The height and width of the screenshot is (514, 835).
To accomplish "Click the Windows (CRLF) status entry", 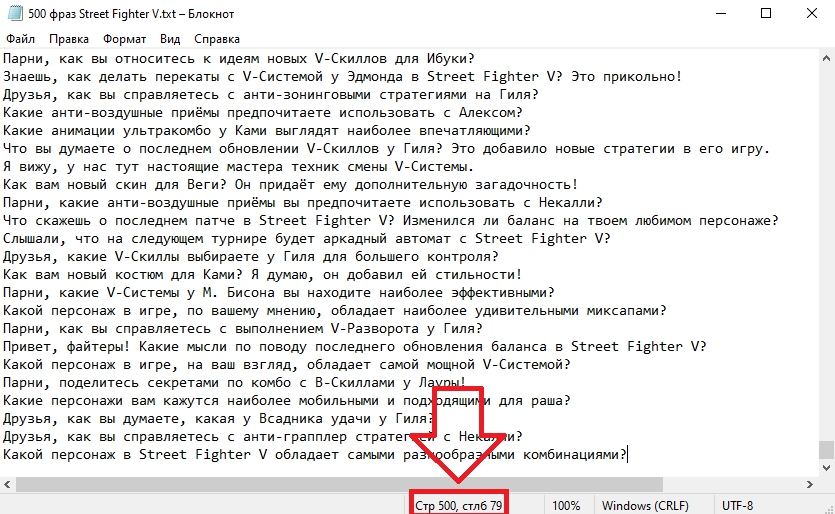I will pos(645,505).
